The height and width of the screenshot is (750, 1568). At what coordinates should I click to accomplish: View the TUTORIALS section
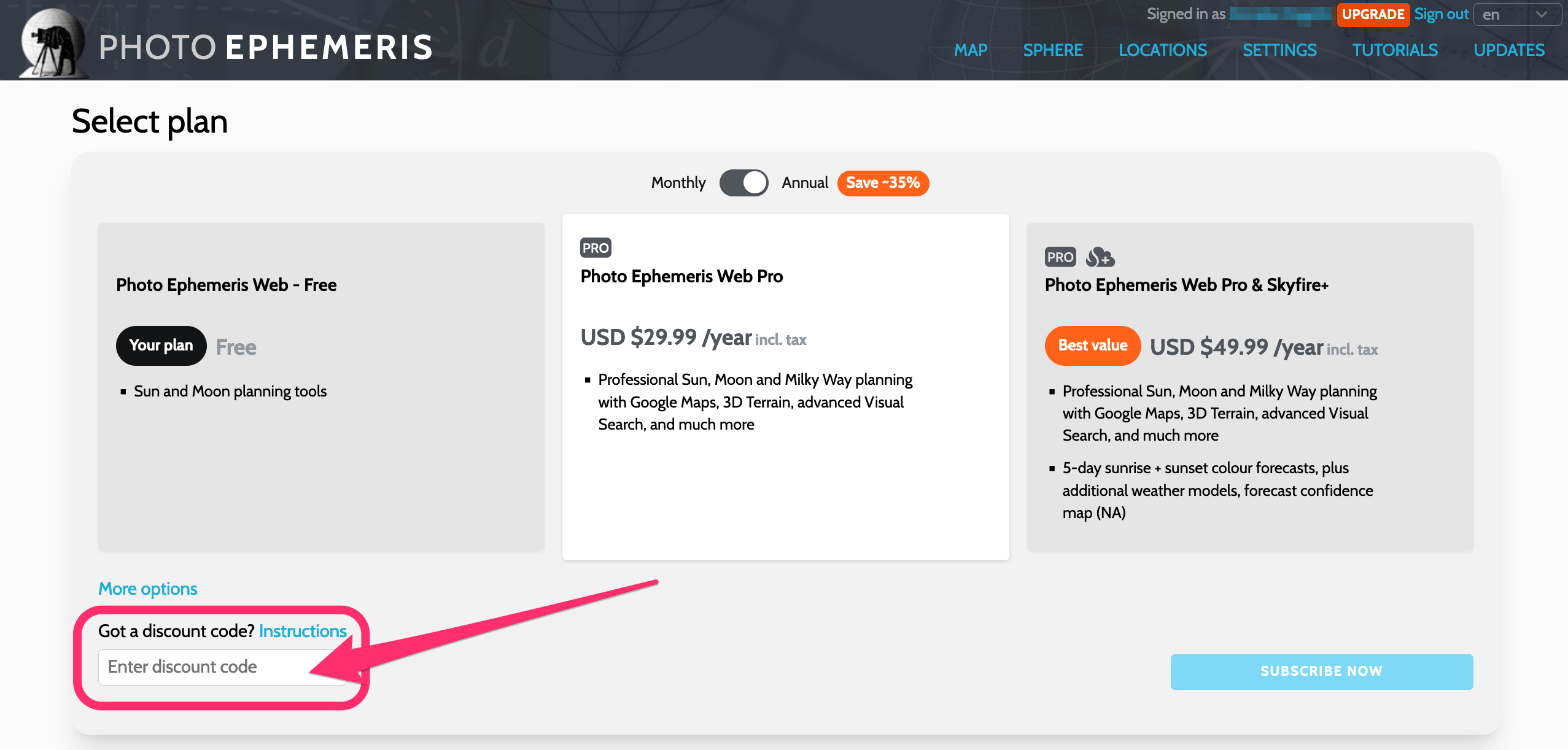(1395, 50)
